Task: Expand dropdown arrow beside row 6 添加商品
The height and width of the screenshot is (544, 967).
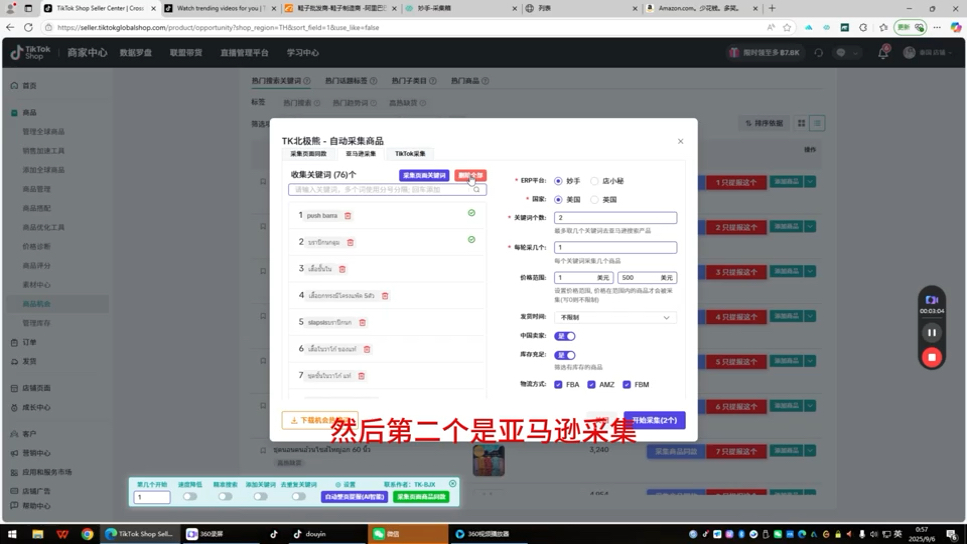Action: click(810, 406)
